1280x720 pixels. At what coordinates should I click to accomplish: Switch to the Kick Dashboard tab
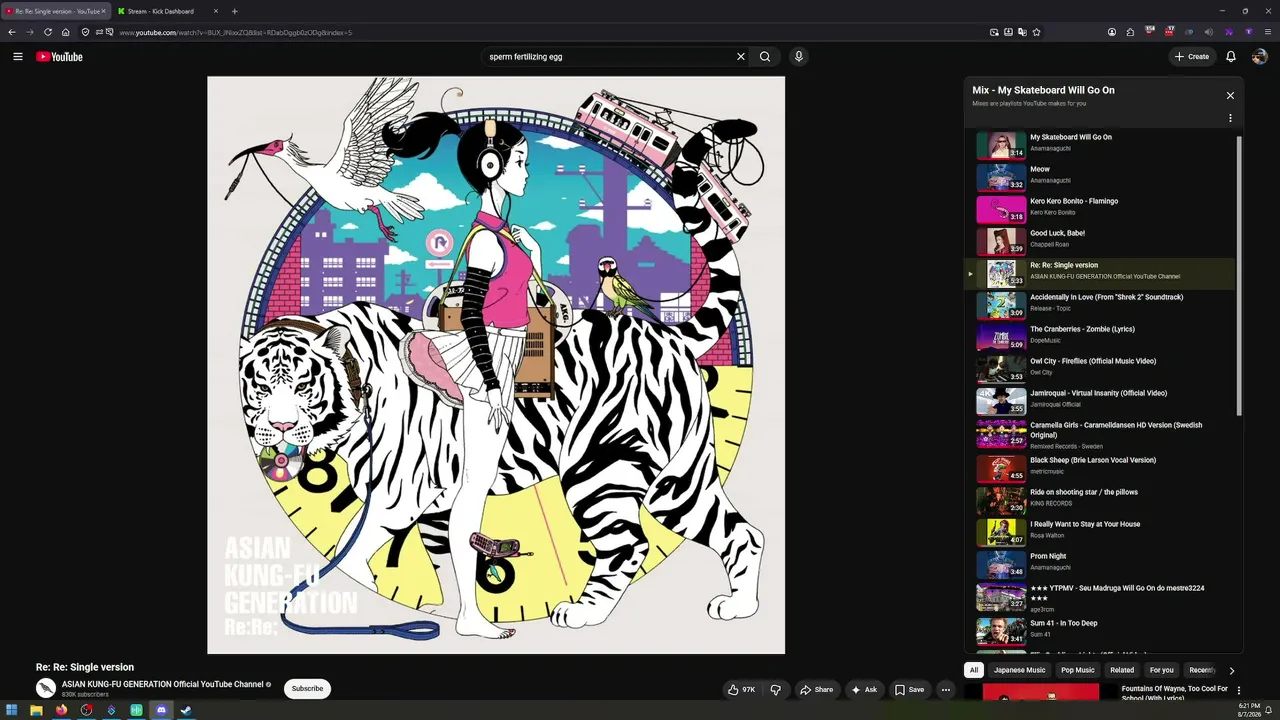coord(166,11)
